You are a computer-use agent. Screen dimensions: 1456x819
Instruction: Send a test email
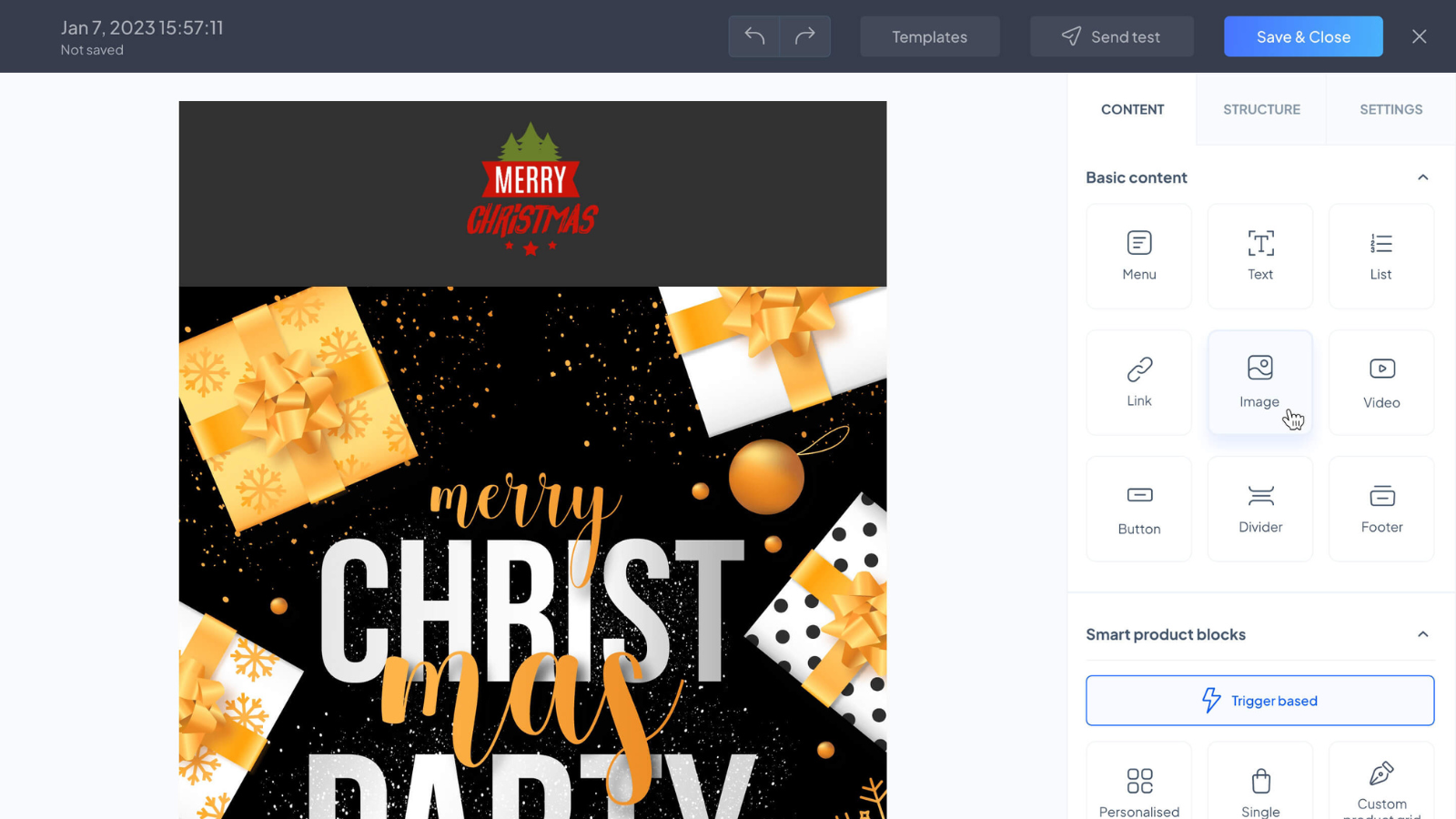[x=1112, y=36]
